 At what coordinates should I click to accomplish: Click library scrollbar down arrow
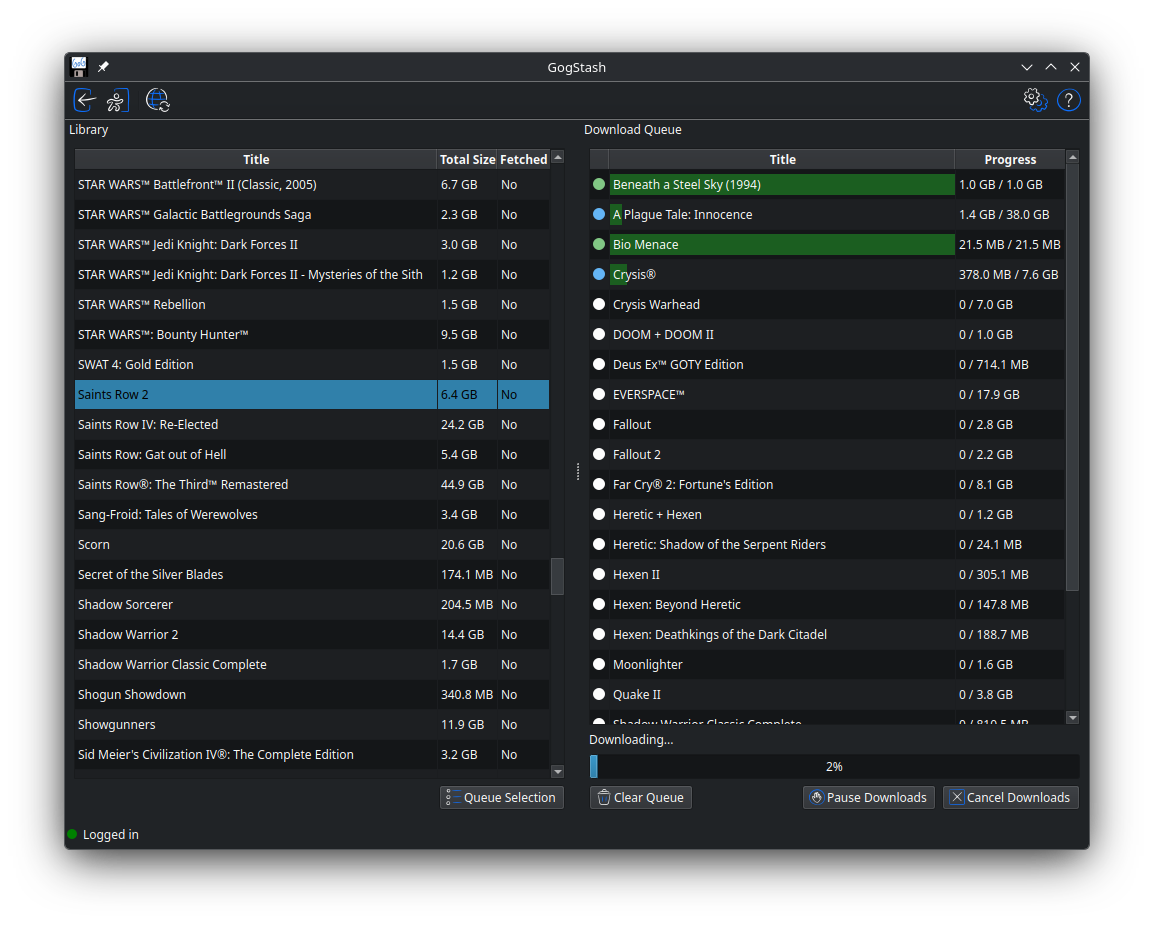point(557,771)
